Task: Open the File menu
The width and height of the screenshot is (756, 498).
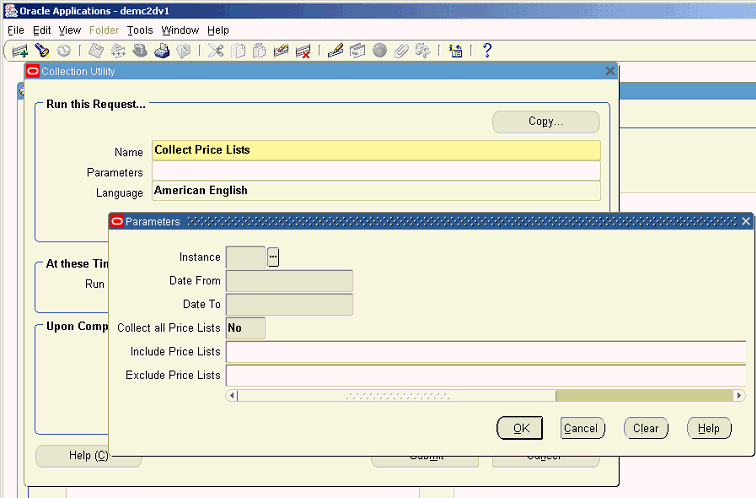Action: tap(15, 30)
